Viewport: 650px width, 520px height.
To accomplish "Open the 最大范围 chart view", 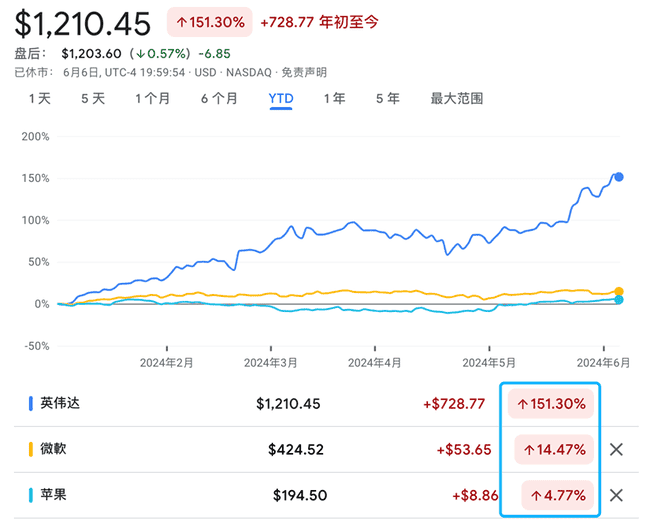I will click(457, 98).
